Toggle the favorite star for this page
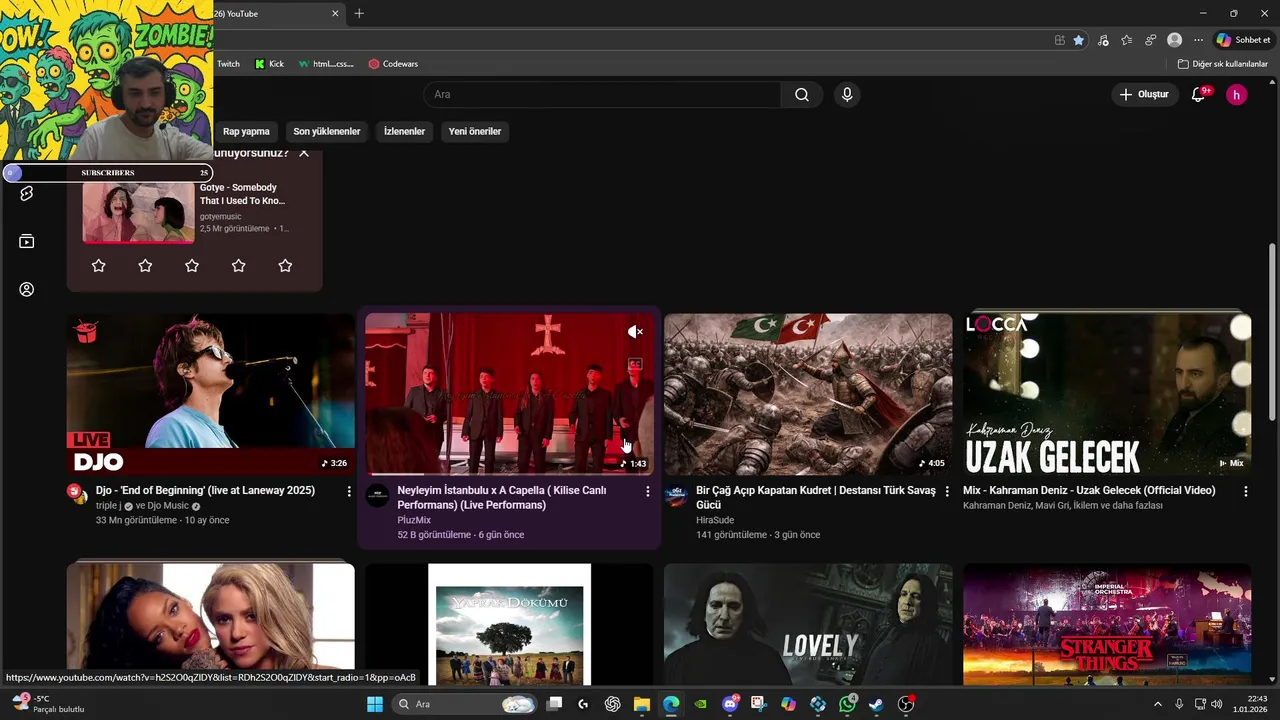The height and width of the screenshot is (720, 1280). coord(1078,40)
